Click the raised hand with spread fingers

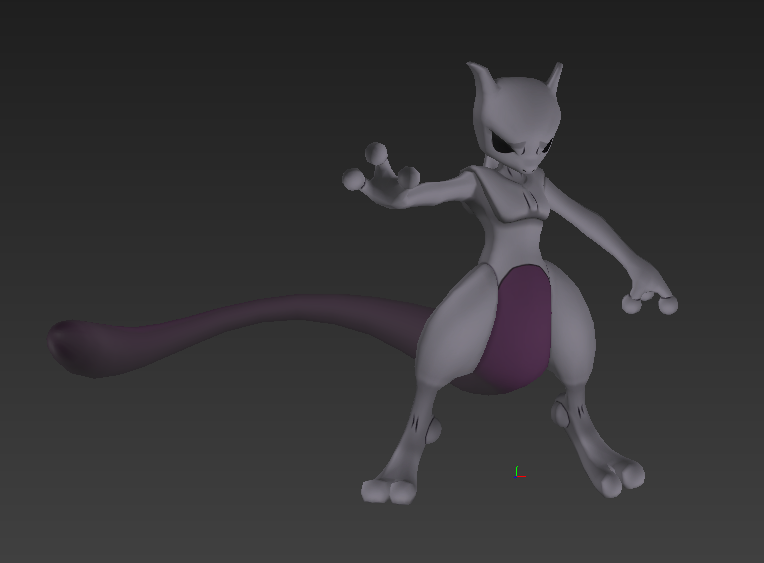[x=377, y=173]
